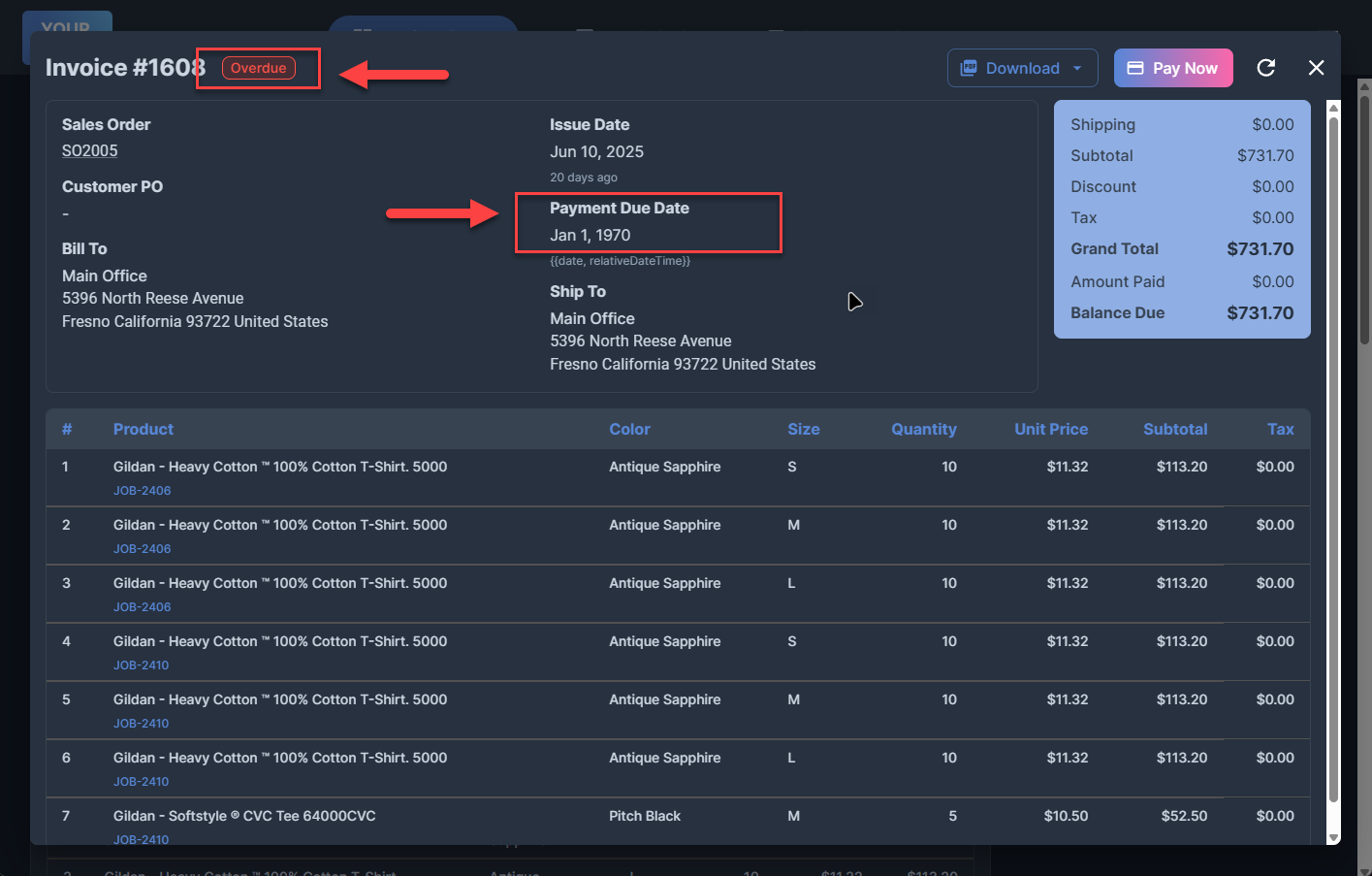Open the JOB-2406 link under line item 1
1372x876 pixels.
coord(142,491)
